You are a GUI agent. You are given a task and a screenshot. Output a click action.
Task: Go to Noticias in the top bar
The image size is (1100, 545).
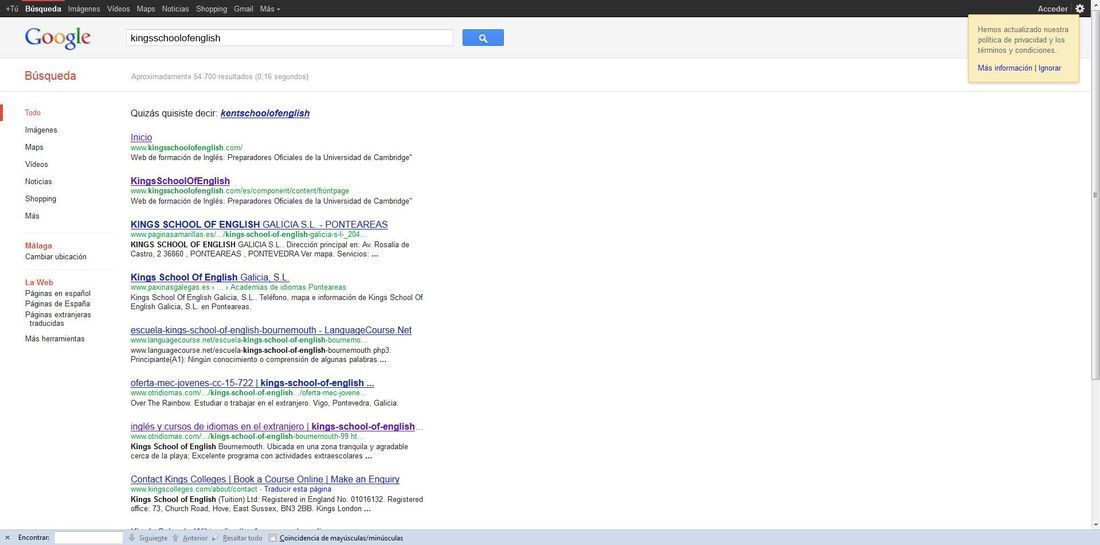point(175,9)
